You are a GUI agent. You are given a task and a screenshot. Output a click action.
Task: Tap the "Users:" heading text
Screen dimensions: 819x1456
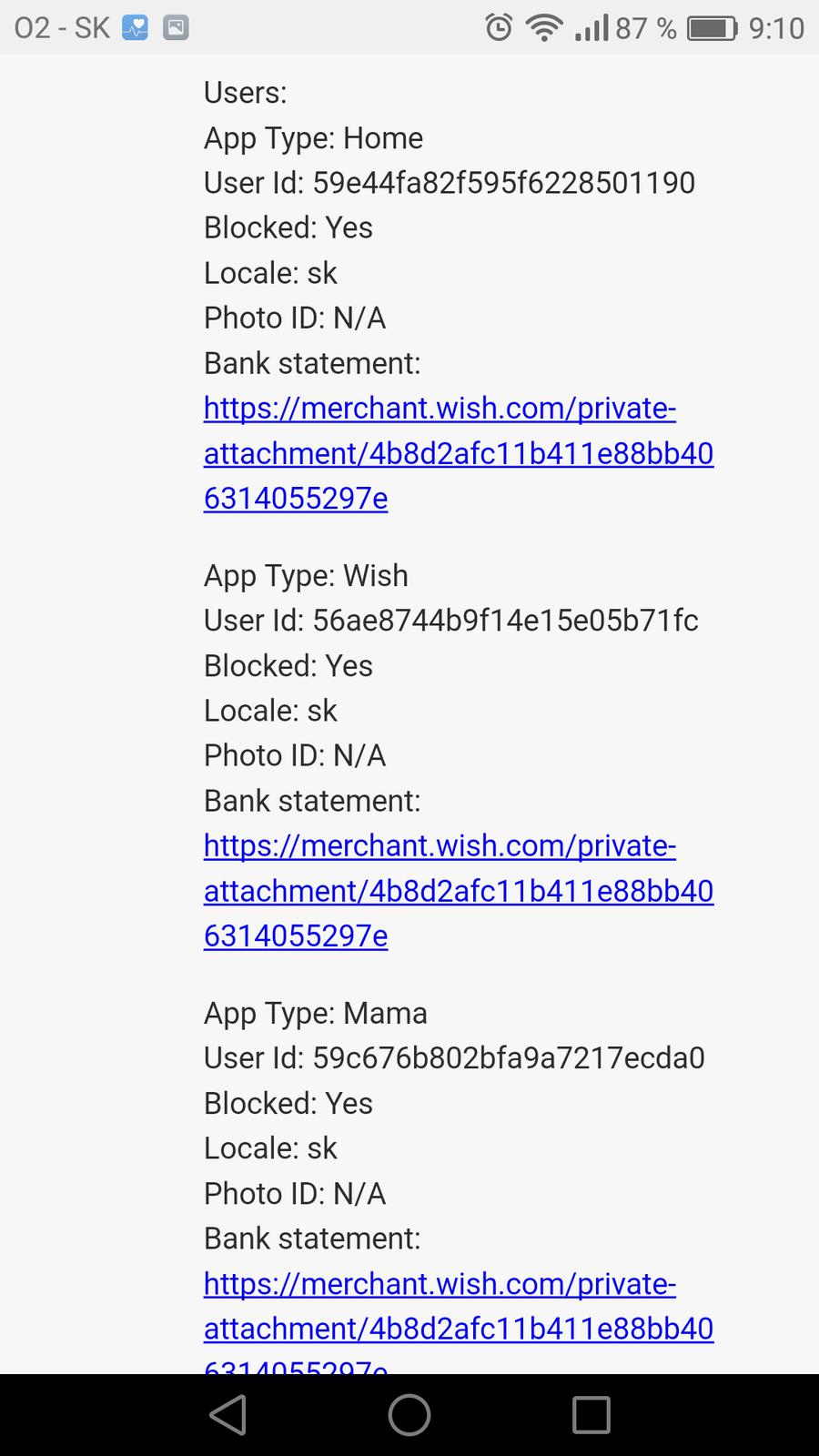(246, 93)
